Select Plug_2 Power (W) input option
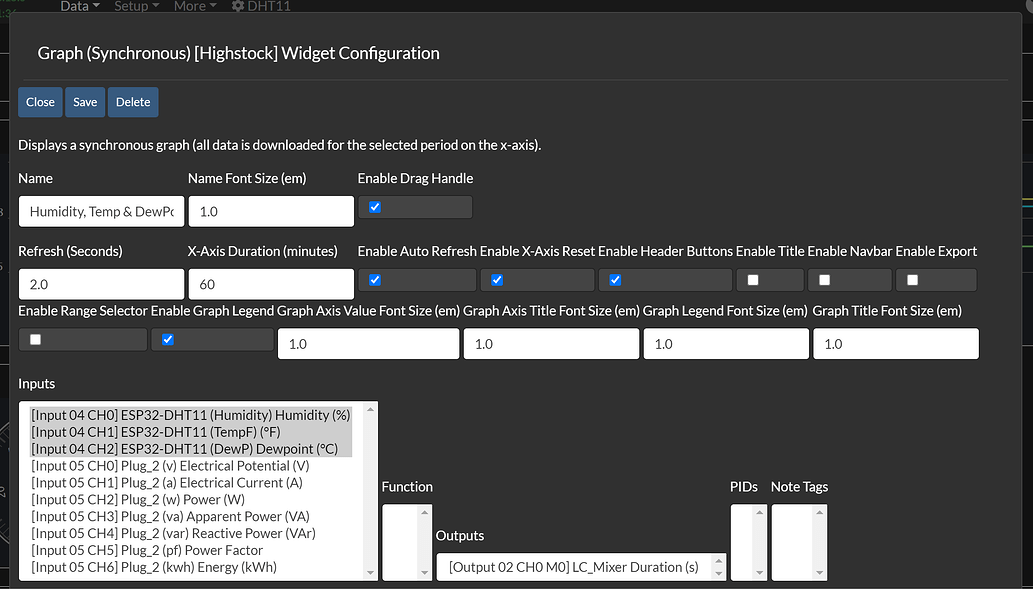Screen dimensions: 1033x591 [138, 500]
